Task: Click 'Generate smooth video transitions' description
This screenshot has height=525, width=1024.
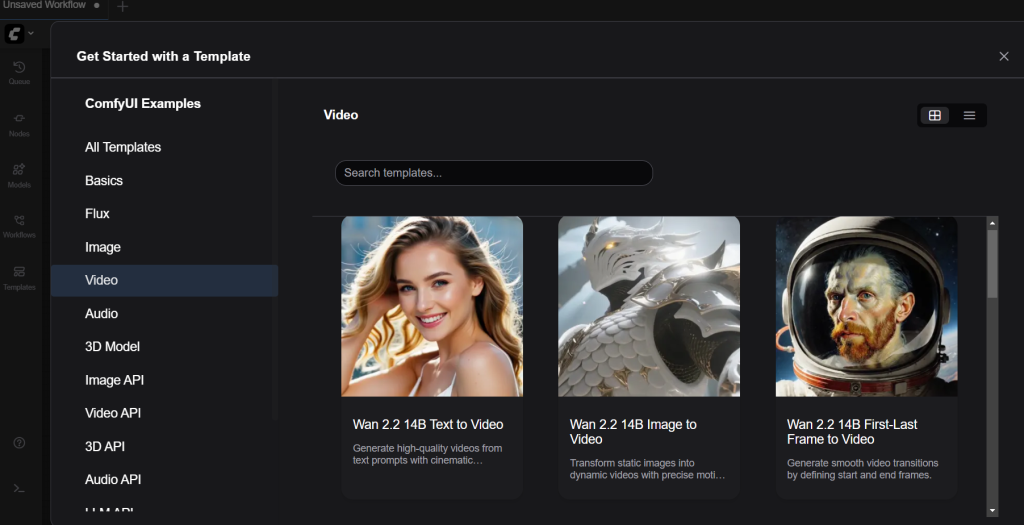Action: [862, 469]
